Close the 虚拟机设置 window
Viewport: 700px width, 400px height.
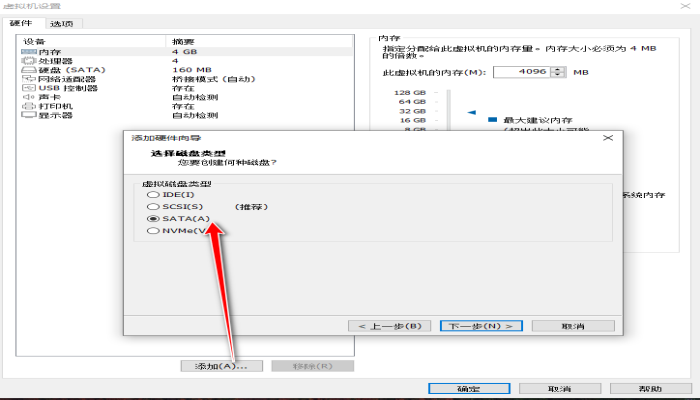click(685, 6)
